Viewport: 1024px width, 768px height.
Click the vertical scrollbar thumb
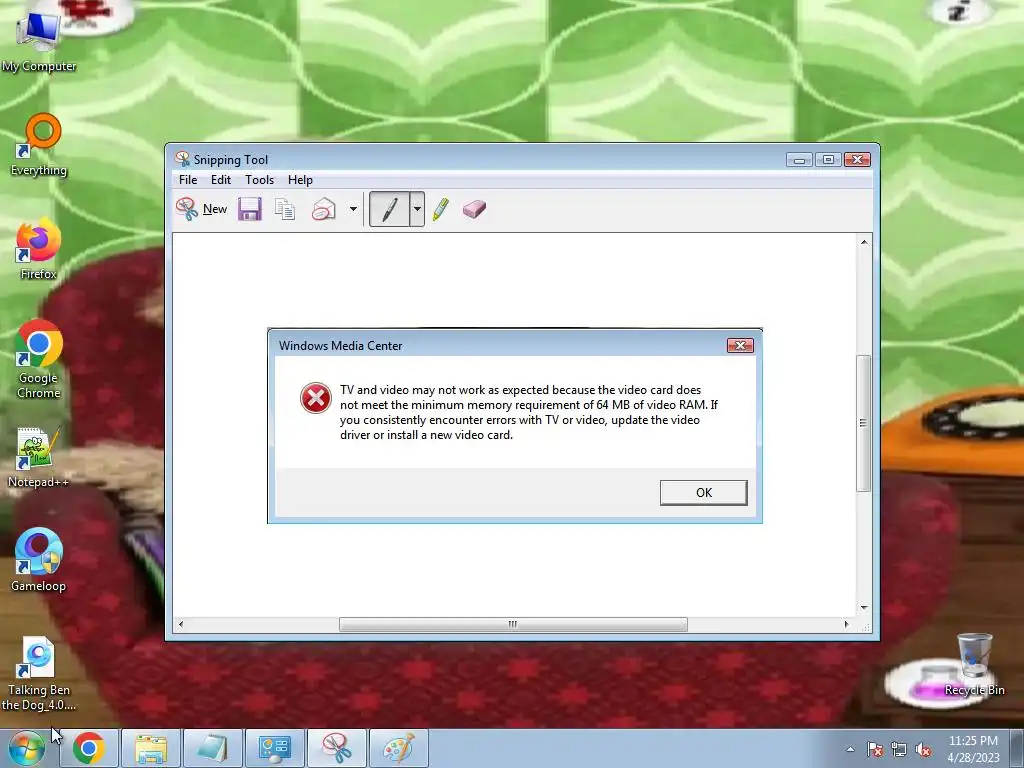tap(864, 423)
